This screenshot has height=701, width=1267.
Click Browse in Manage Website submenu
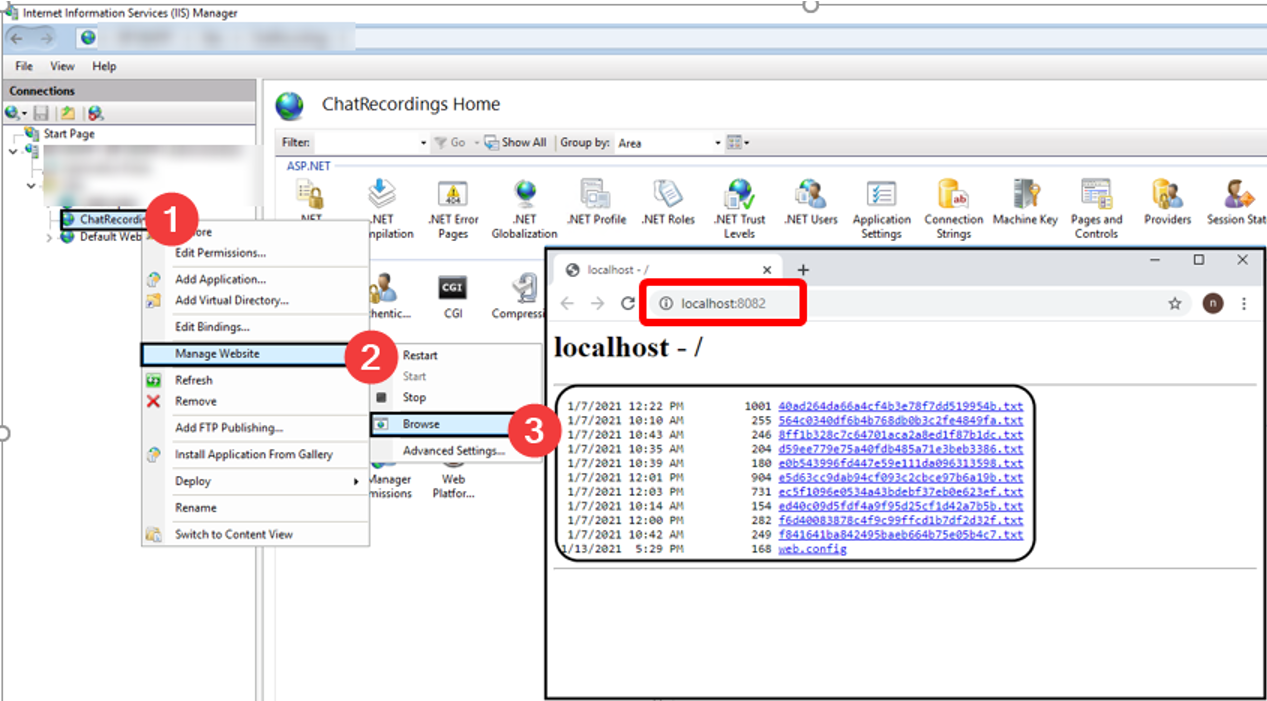pyautogui.click(x=456, y=424)
